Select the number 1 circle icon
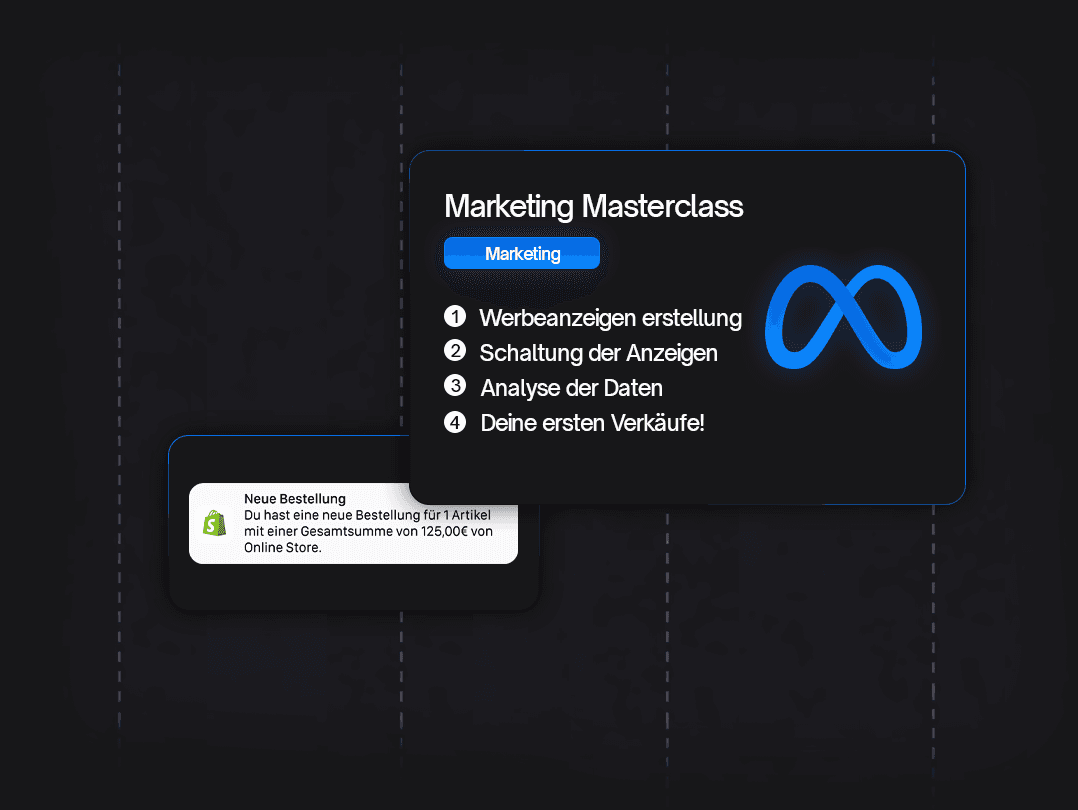 pyautogui.click(x=455, y=316)
